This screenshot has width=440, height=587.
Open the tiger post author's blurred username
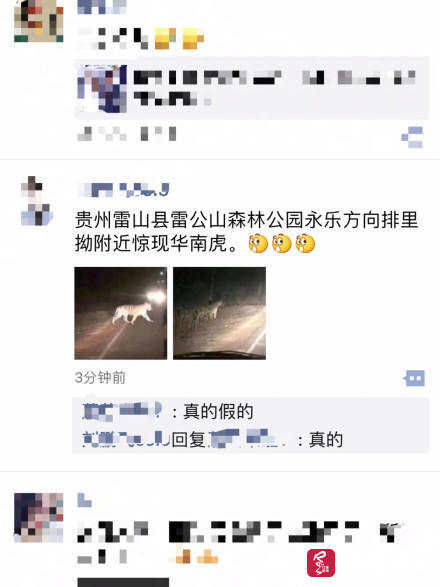click(x=124, y=189)
